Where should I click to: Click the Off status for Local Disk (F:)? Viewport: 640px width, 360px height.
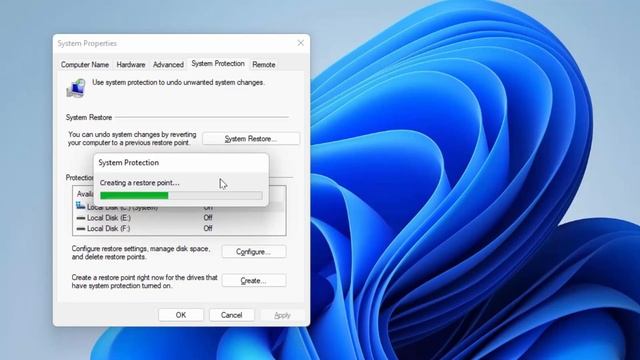pyautogui.click(x=208, y=229)
